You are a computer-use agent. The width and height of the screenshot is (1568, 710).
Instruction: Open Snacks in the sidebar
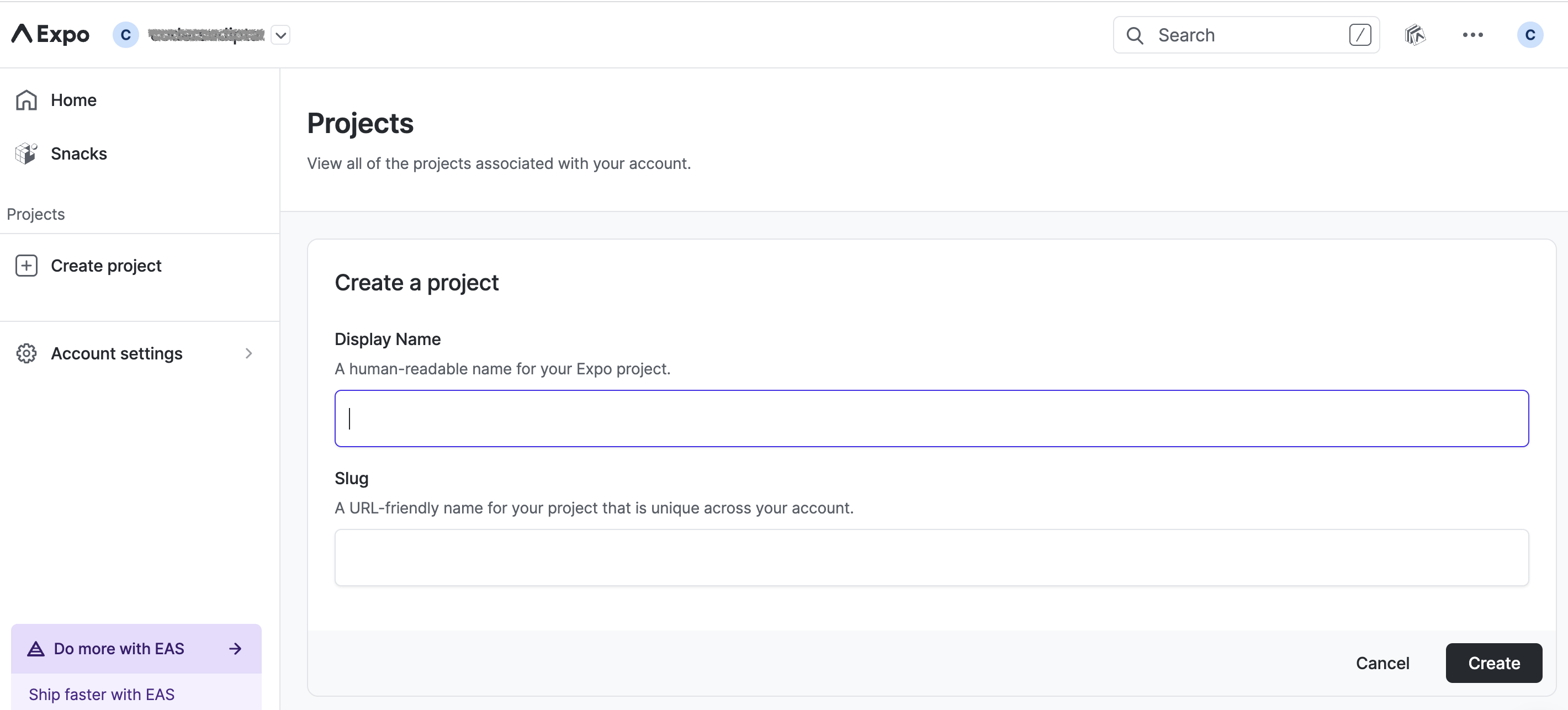[78, 153]
